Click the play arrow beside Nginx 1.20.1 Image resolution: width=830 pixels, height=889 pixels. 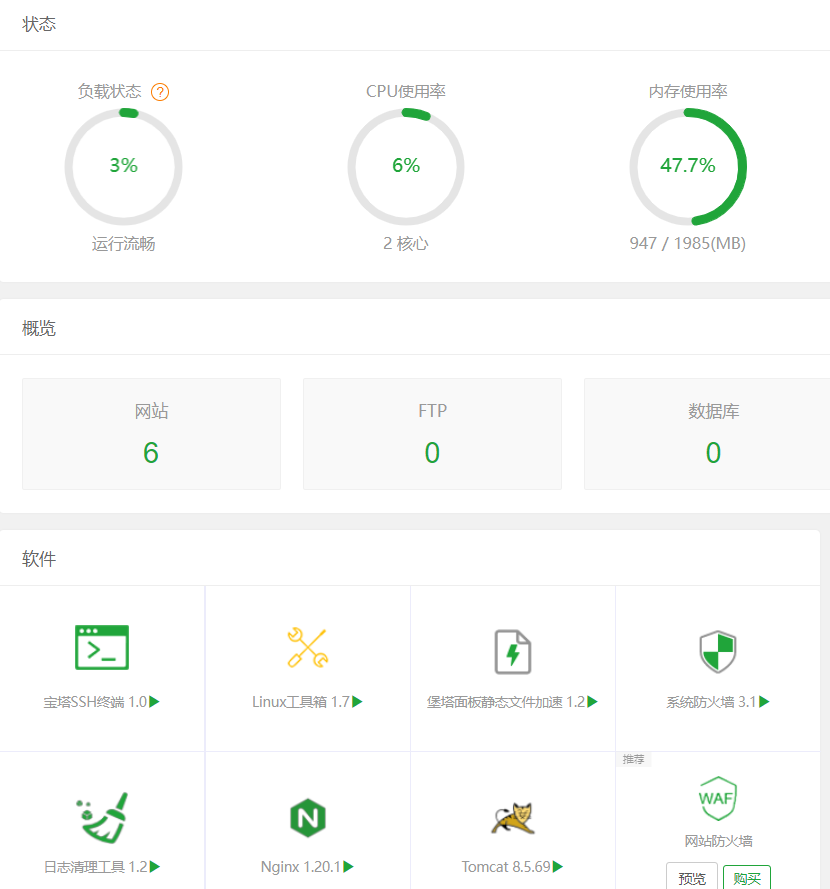click(349, 867)
